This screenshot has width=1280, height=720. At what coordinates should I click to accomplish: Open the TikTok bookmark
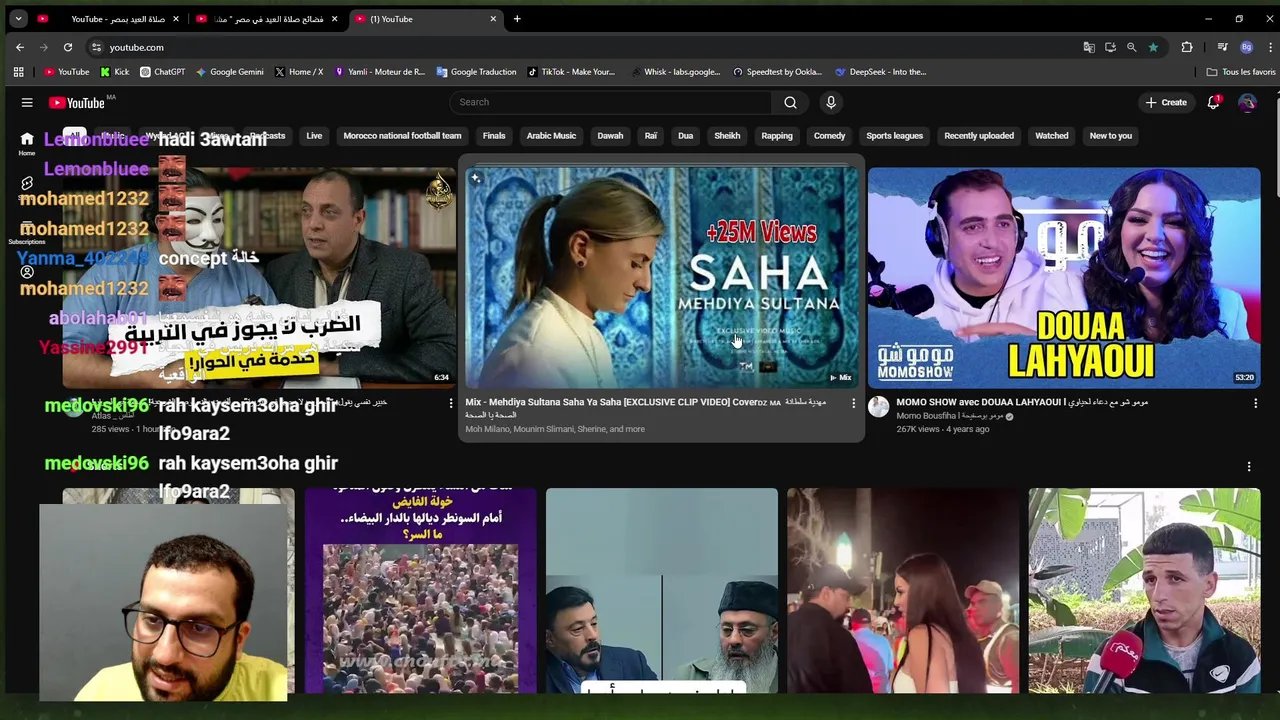tap(571, 72)
